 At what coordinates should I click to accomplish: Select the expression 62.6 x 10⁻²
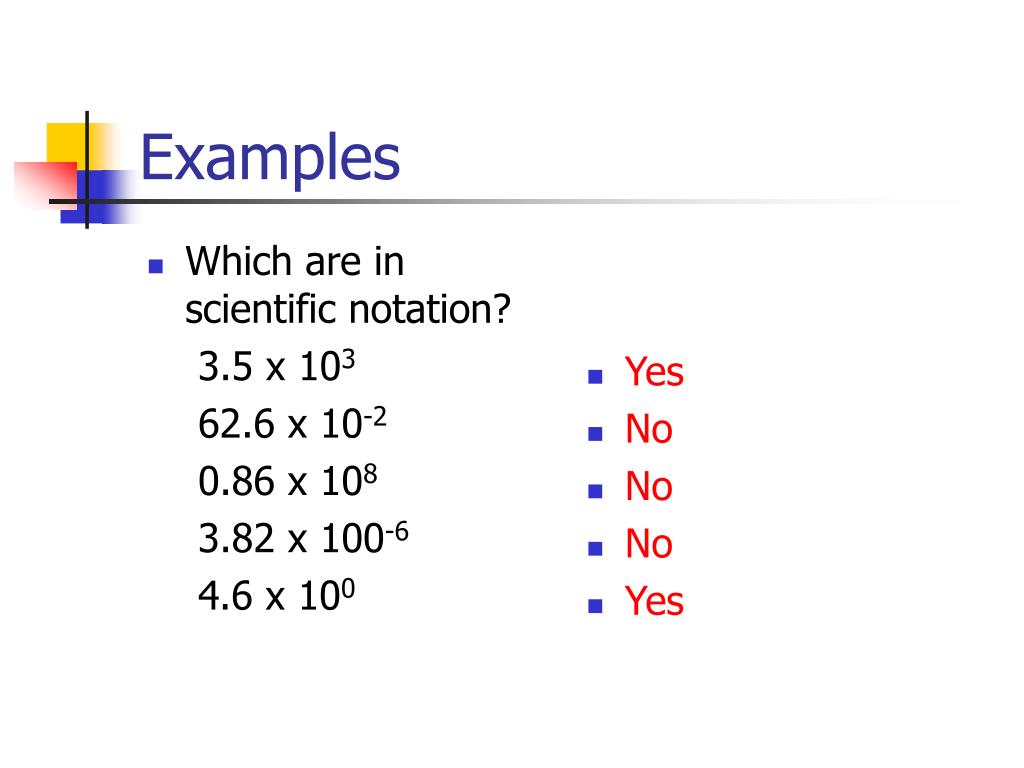pos(292,423)
